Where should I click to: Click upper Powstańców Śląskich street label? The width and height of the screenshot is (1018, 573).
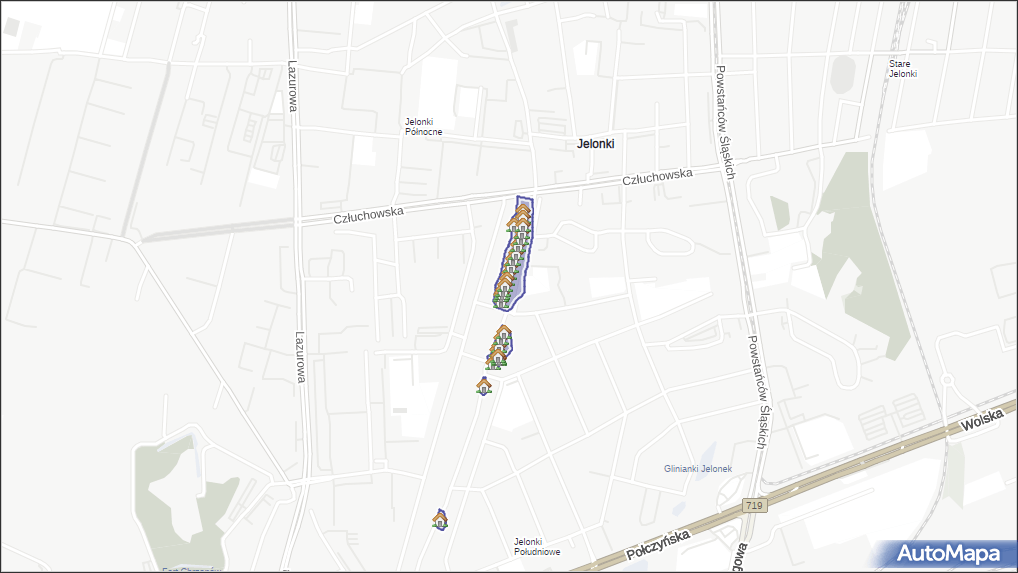725,122
